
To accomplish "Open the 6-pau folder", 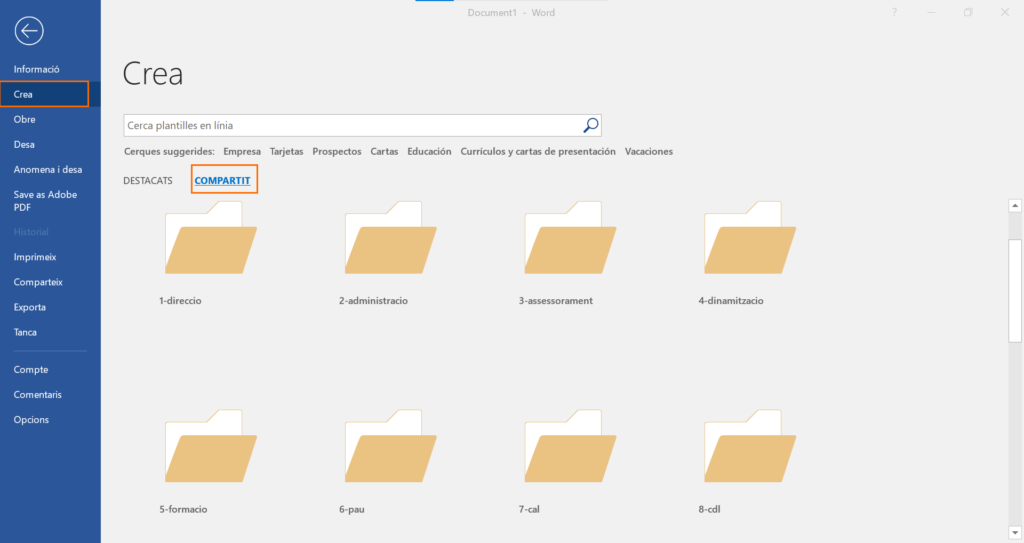I will pyautogui.click(x=390, y=448).
